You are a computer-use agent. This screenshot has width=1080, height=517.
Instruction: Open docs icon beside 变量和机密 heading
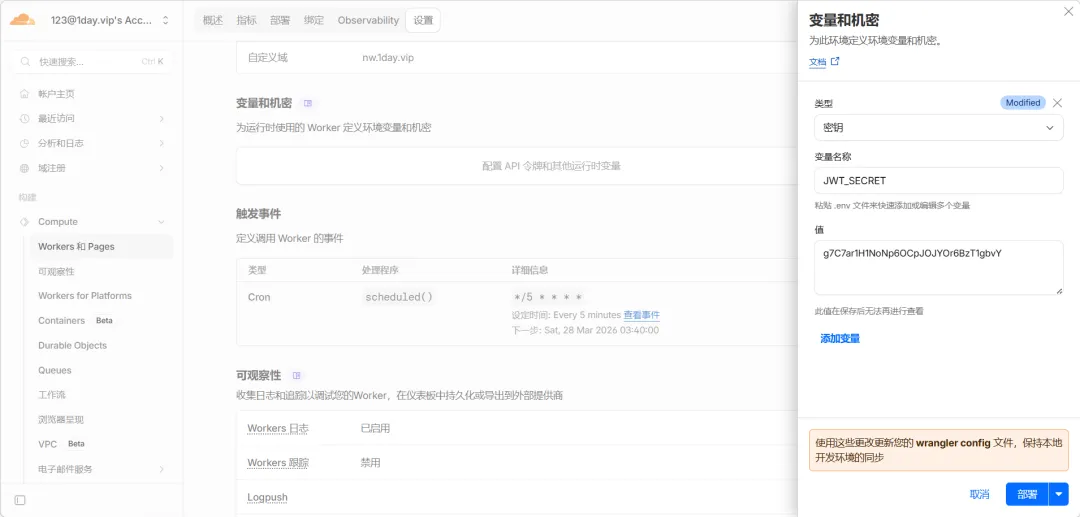coord(308,103)
